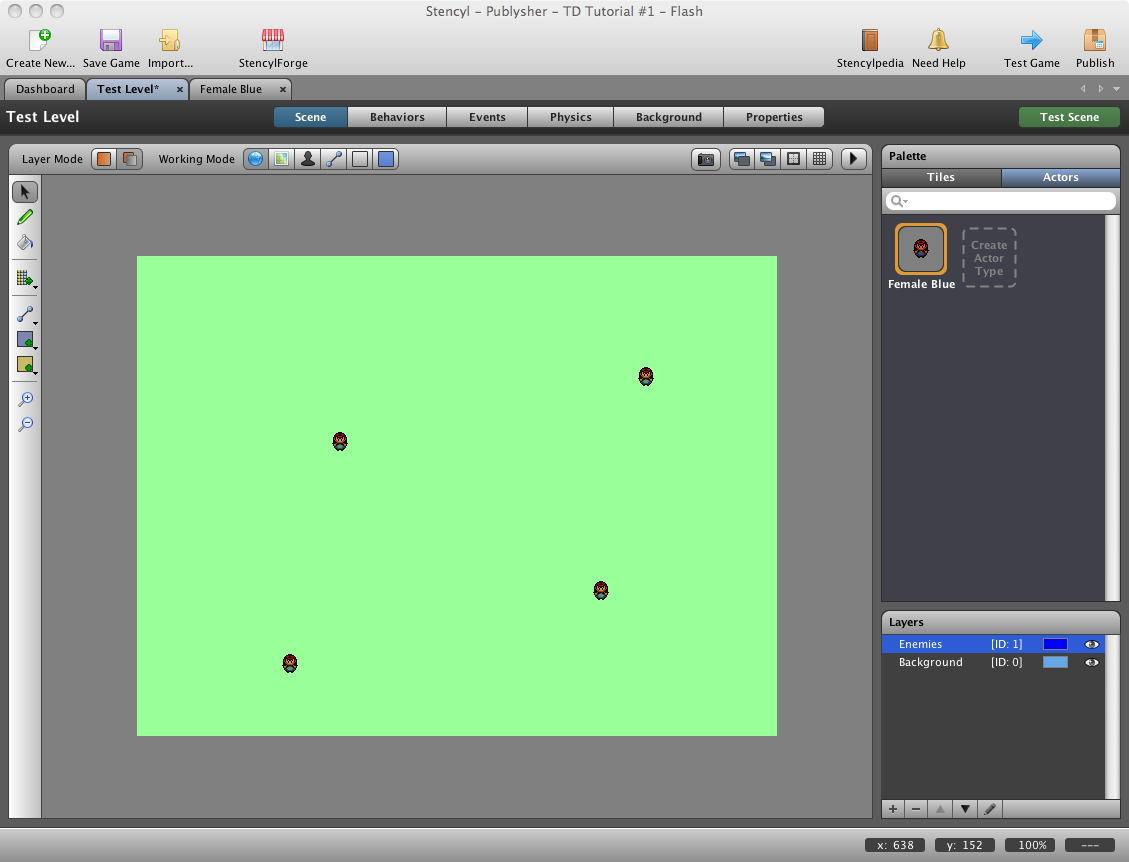This screenshot has height=862, width=1129.
Task: Click the tan terrain region add tool
Action: [24, 364]
